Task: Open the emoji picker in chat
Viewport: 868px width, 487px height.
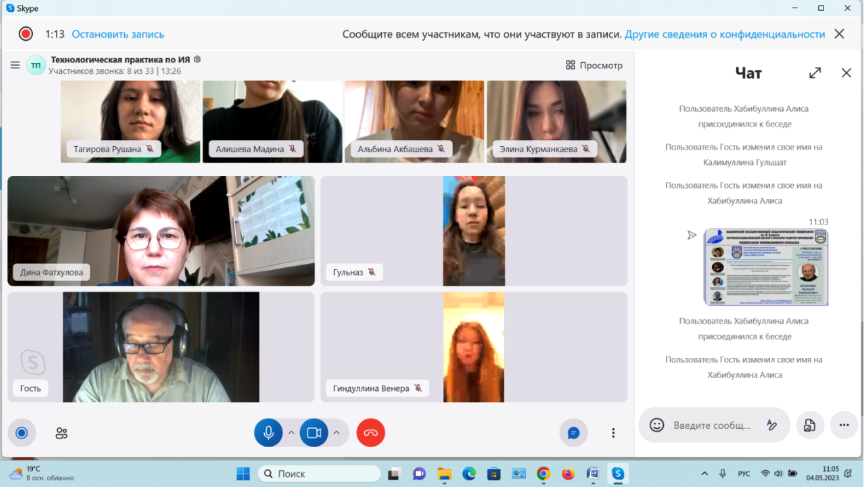Action: (657, 425)
